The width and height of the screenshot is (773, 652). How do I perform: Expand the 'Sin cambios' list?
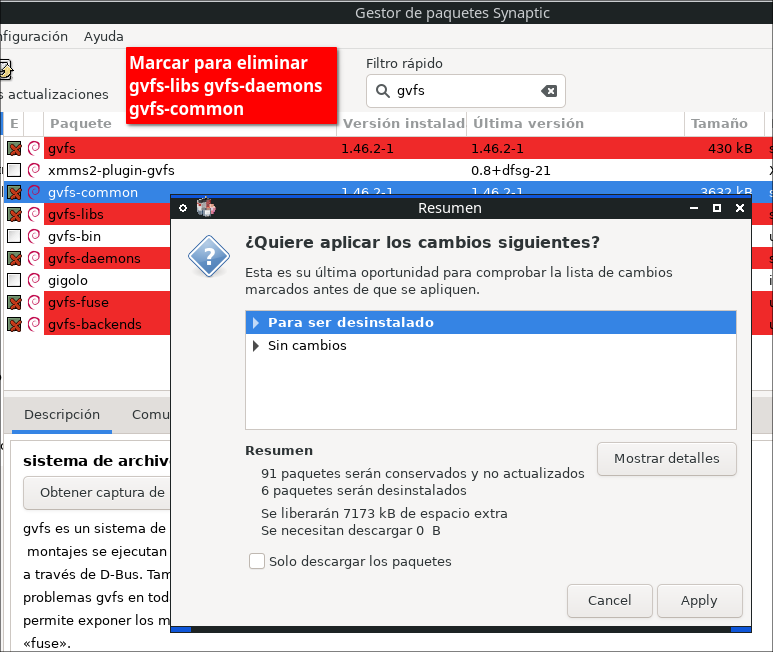point(256,346)
